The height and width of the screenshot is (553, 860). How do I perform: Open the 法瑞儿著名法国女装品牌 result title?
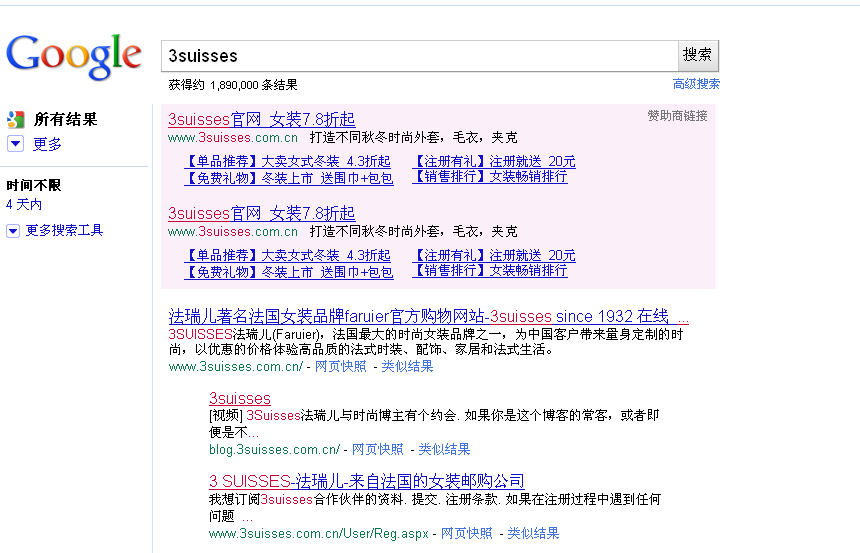point(428,317)
